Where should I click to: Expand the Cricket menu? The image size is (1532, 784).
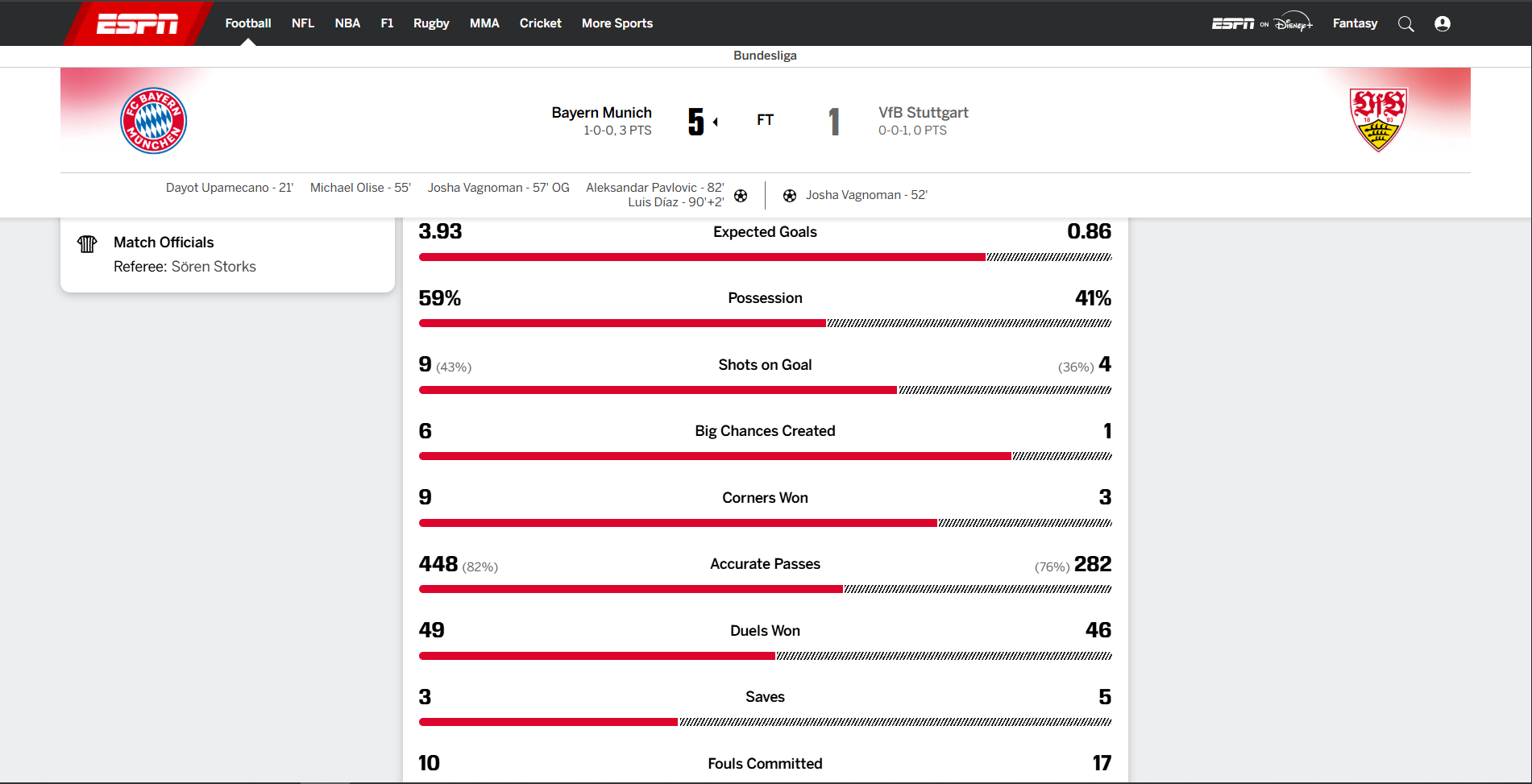(x=541, y=23)
